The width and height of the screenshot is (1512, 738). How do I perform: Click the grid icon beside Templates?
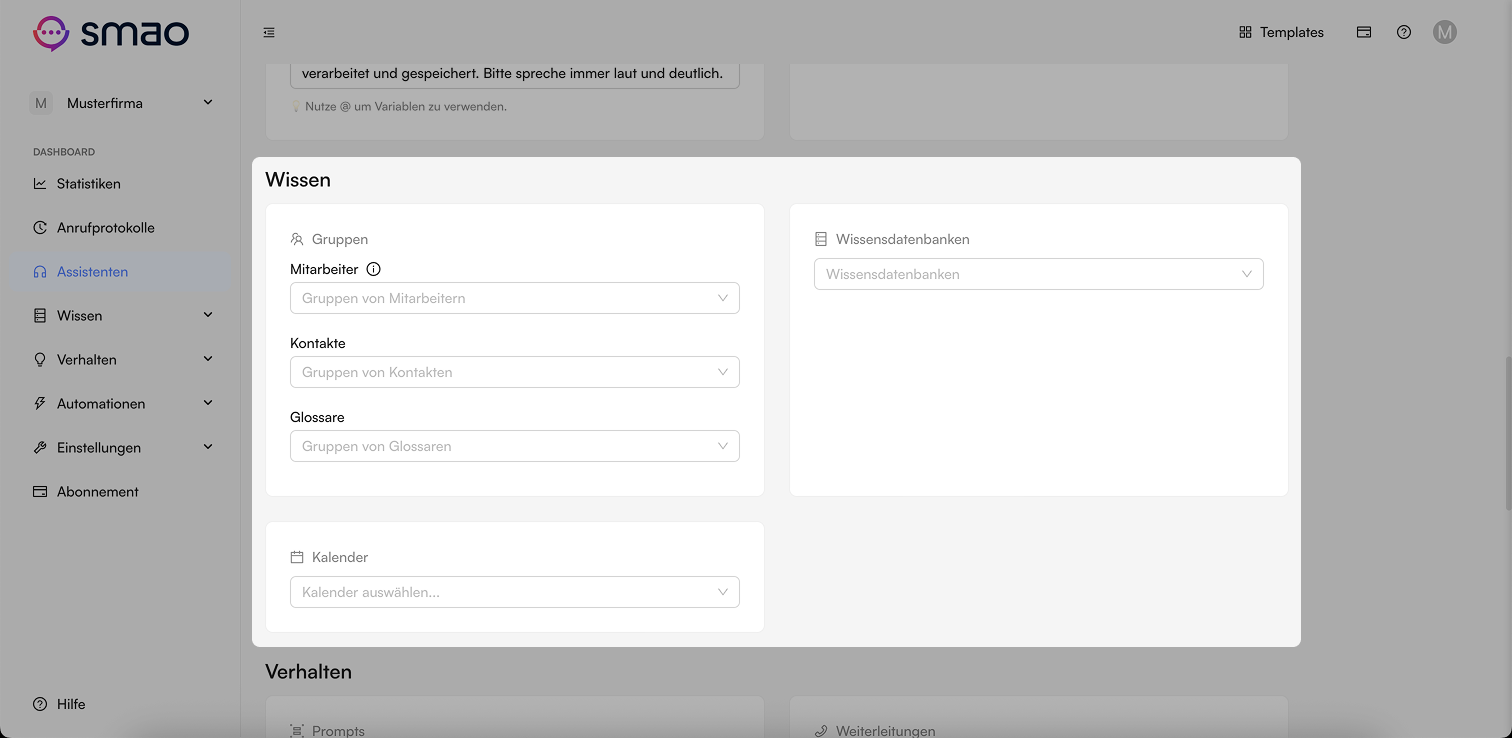click(x=1245, y=32)
